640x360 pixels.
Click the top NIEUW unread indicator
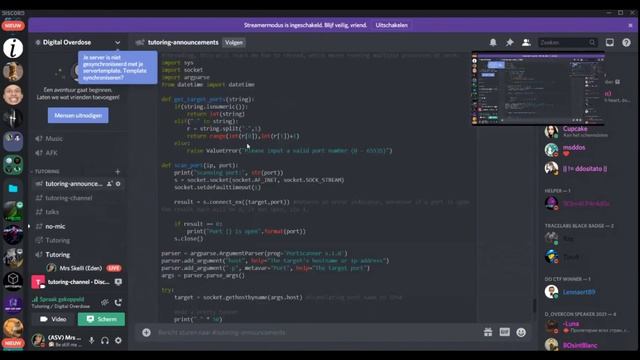(x=13, y=26)
